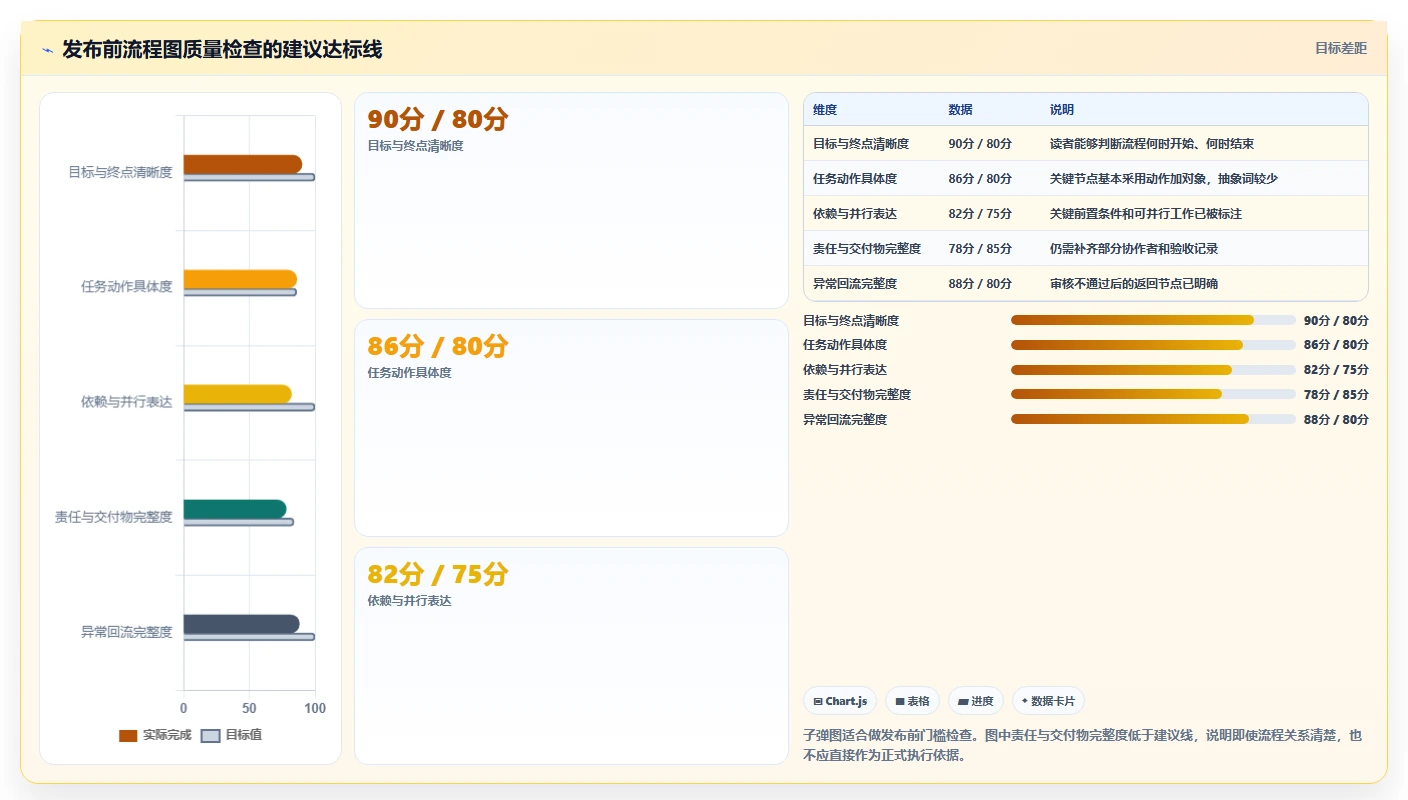The width and height of the screenshot is (1408, 800).
Task: Click the brown 目标与终点清晰度 chart bar
Action: [242, 164]
